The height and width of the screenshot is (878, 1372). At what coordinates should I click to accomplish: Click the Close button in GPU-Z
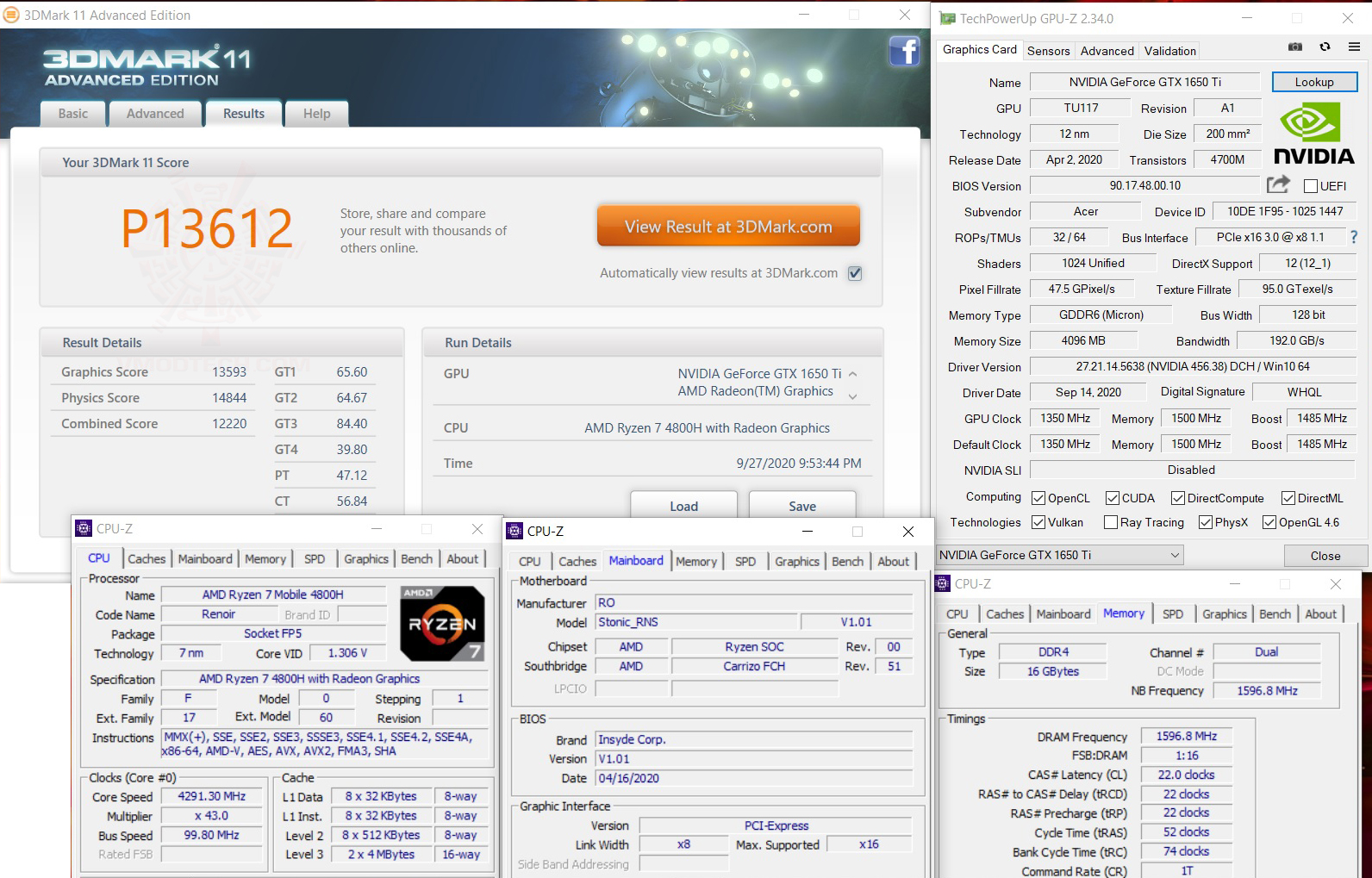(x=1325, y=556)
